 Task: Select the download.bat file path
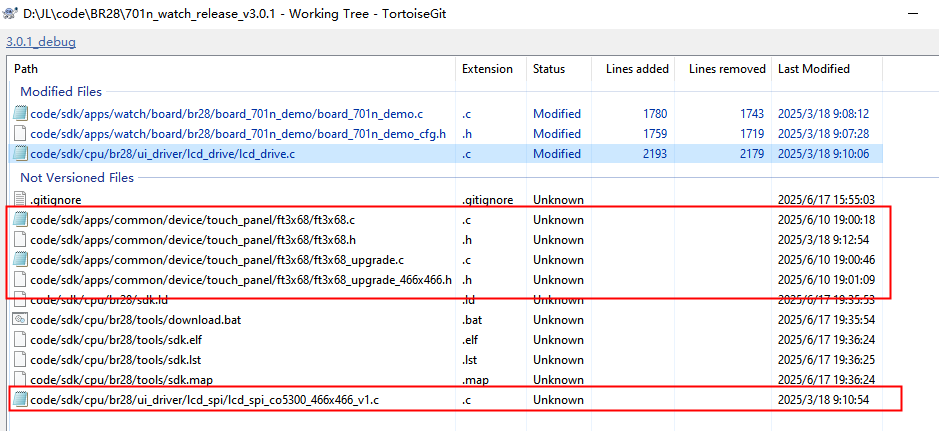pos(135,320)
